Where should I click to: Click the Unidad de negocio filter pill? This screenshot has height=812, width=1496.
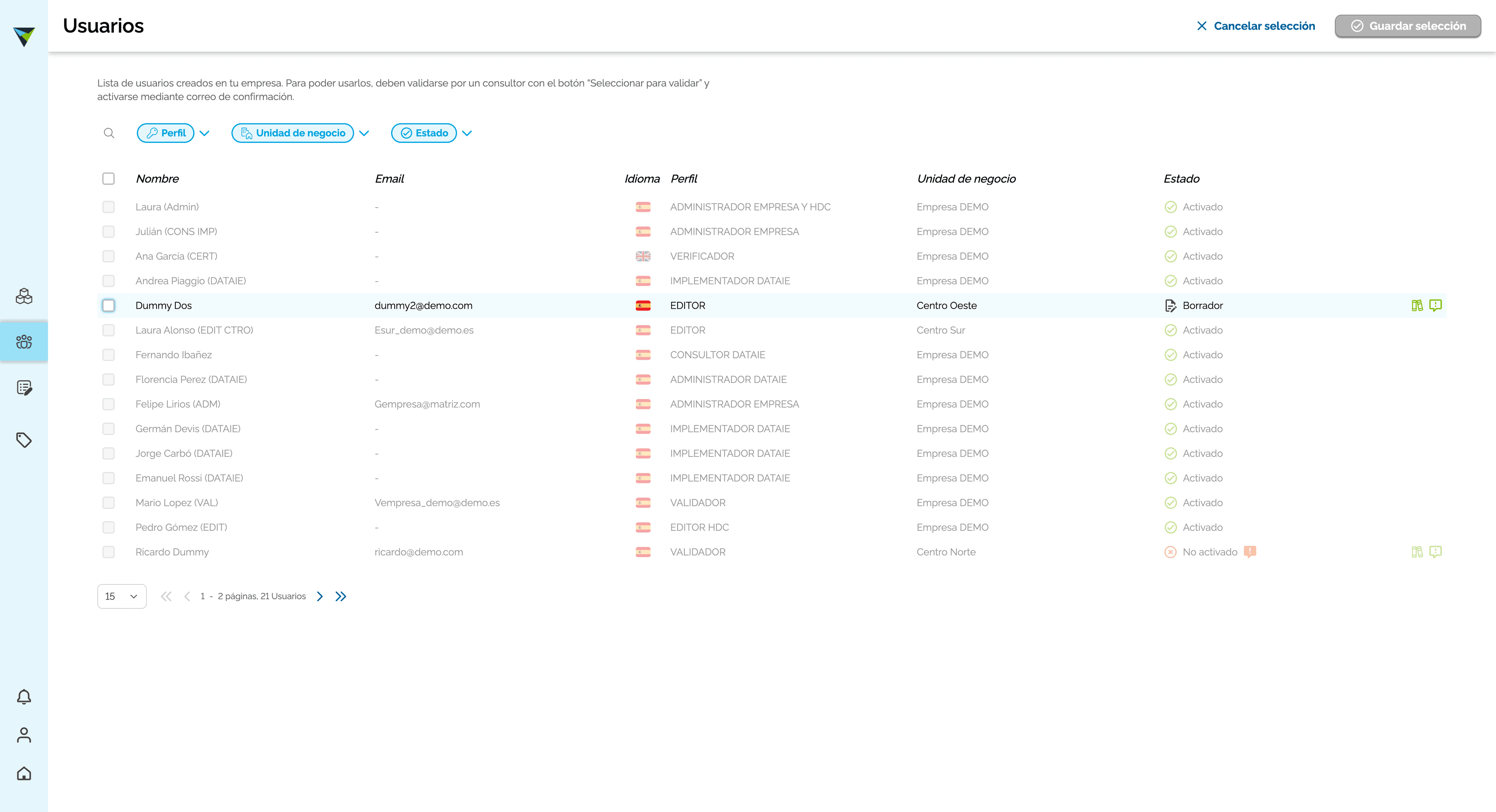293,133
